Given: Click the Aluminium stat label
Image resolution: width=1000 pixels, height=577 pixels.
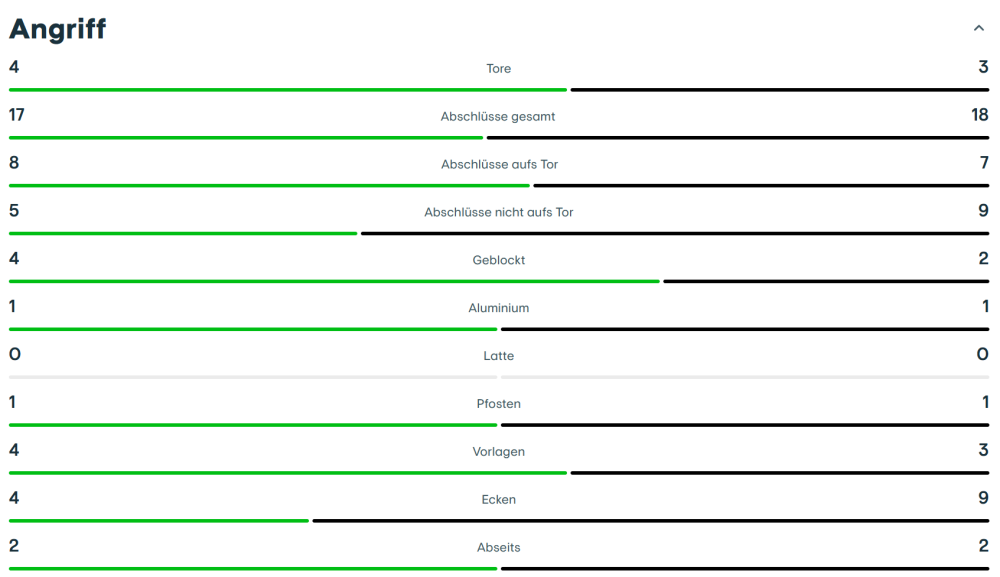Looking at the screenshot, I should (x=499, y=309).
